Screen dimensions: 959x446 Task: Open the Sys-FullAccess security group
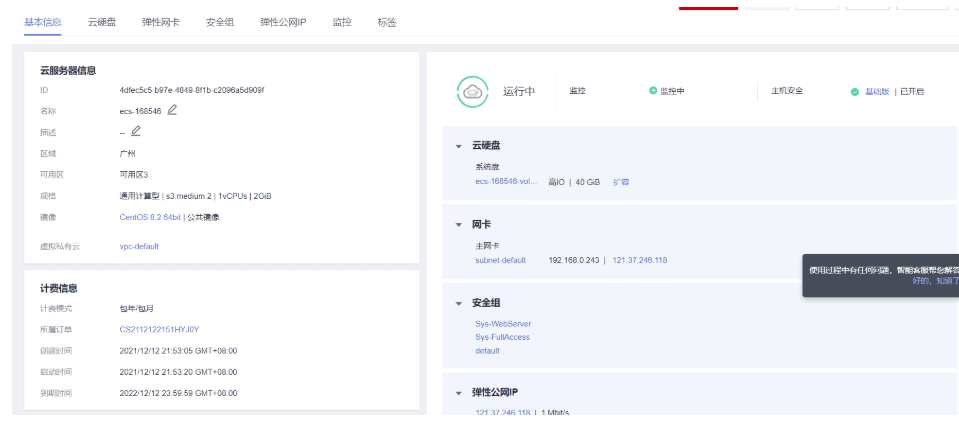(x=503, y=338)
